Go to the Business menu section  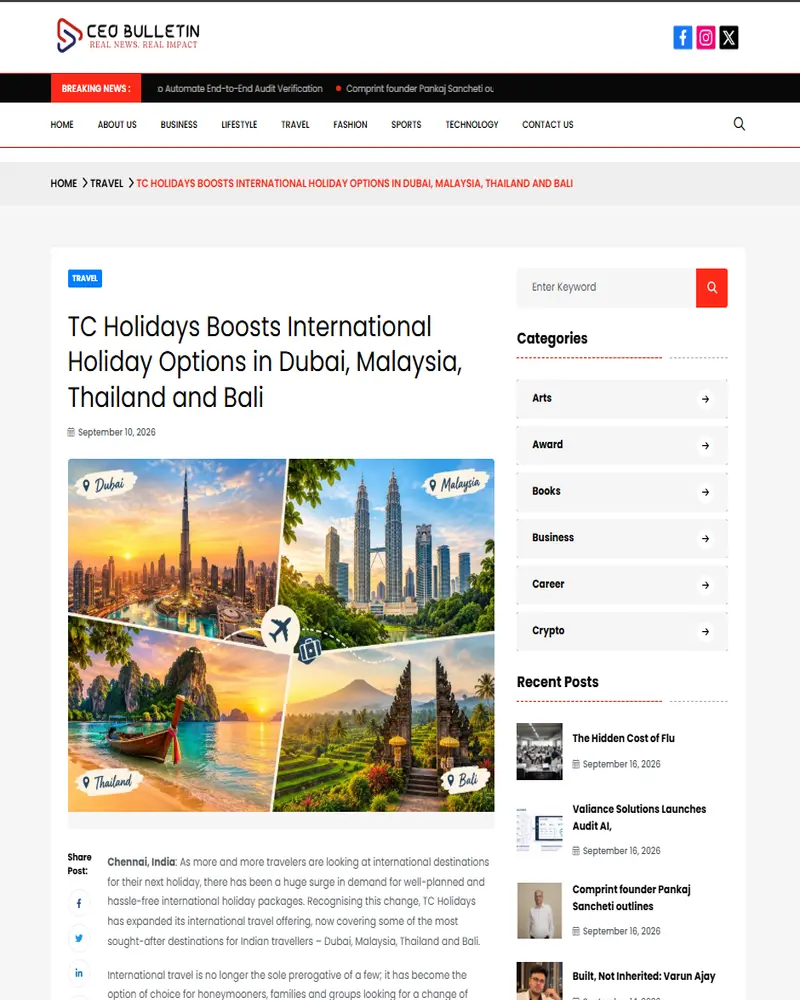179,125
